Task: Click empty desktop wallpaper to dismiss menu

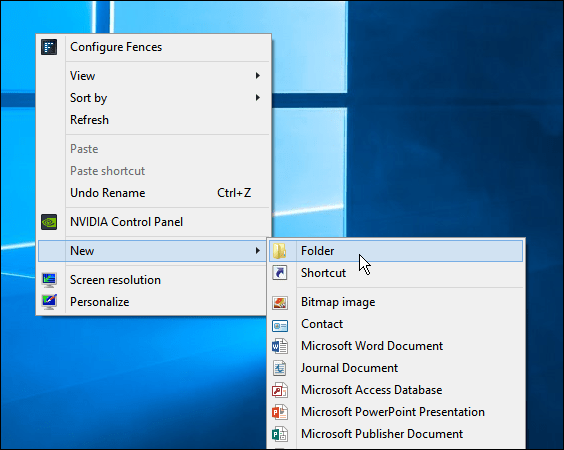Action: pos(450,126)
